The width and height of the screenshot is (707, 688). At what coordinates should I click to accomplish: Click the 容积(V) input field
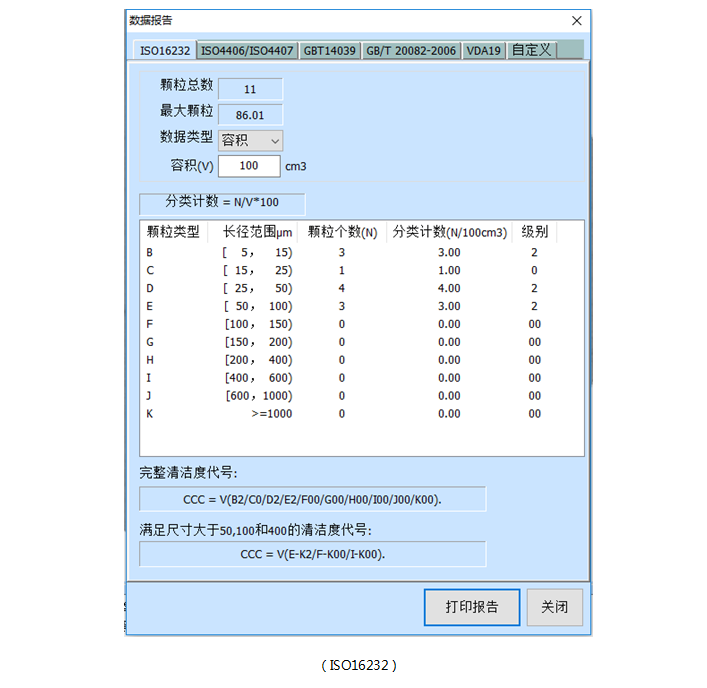(248, 166)
